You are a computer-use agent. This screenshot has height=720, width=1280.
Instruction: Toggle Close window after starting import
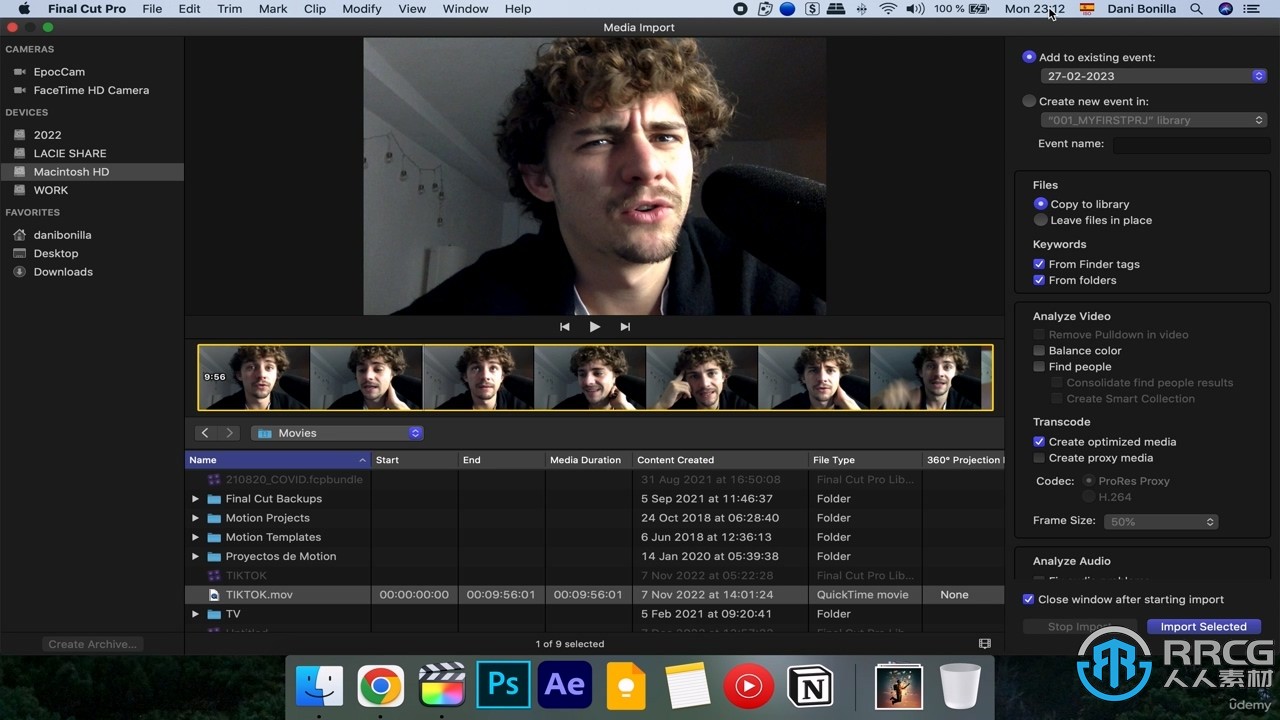tap(1028, 600)
